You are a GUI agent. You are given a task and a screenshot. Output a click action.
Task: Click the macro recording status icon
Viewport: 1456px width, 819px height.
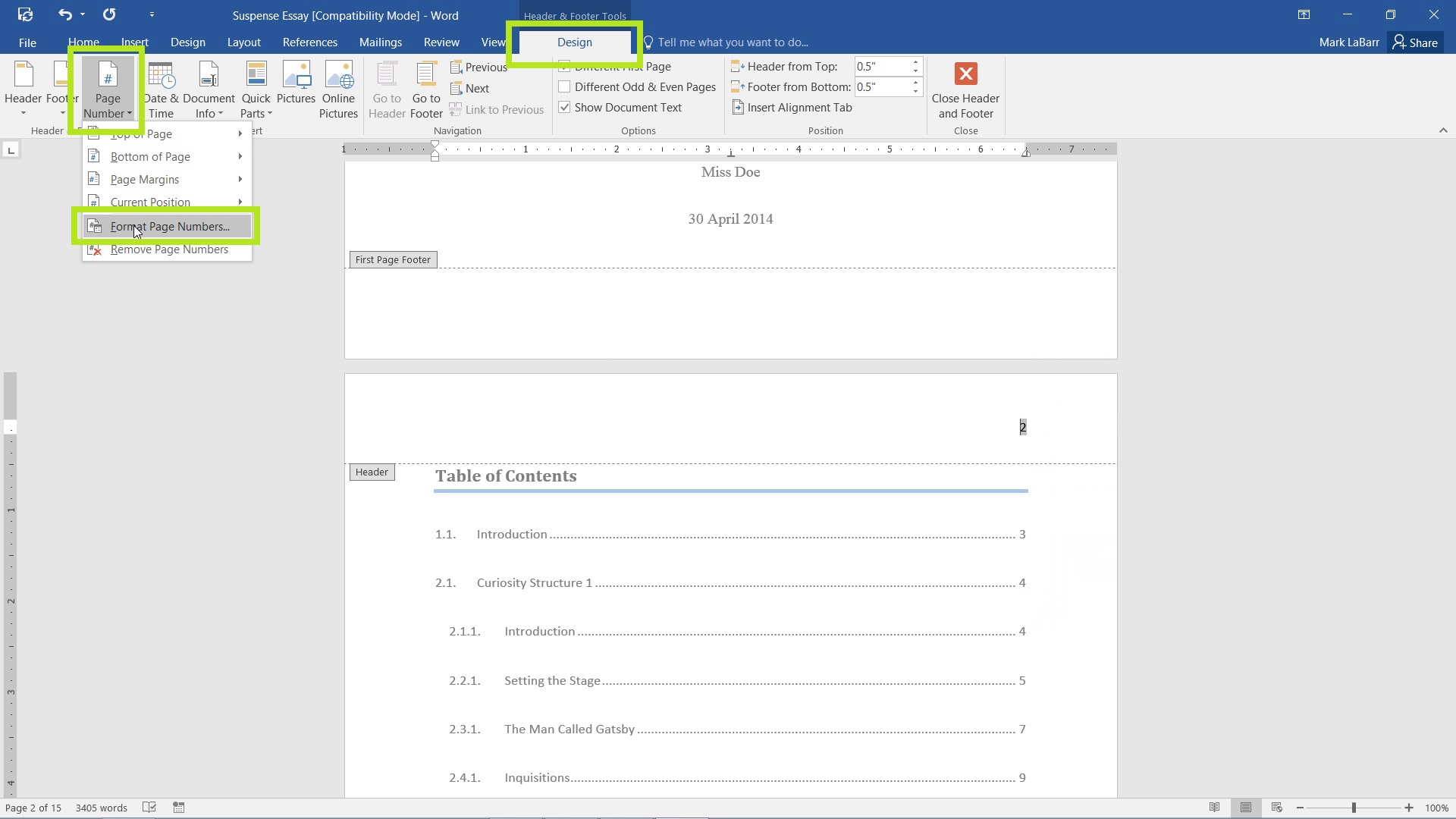(x=179, y=808)
